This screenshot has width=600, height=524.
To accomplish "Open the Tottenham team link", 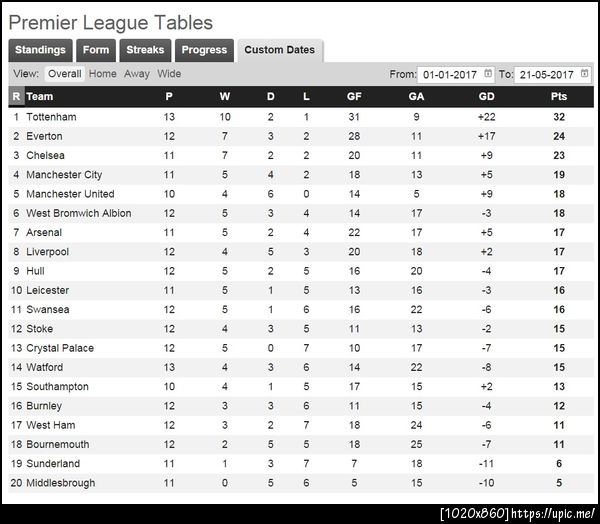I will pos(51,117).
